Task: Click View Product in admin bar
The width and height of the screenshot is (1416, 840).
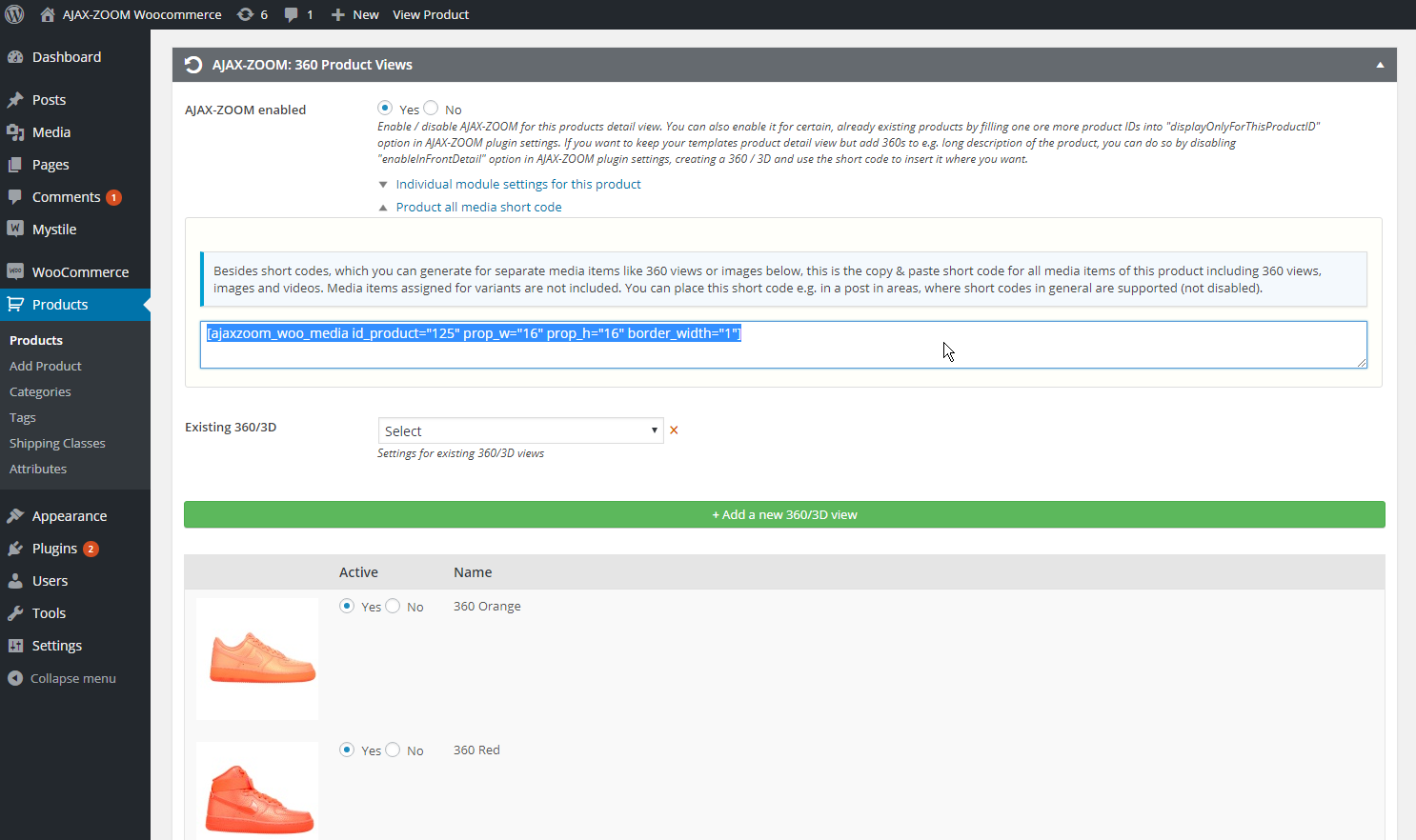Action: (431, 14)
